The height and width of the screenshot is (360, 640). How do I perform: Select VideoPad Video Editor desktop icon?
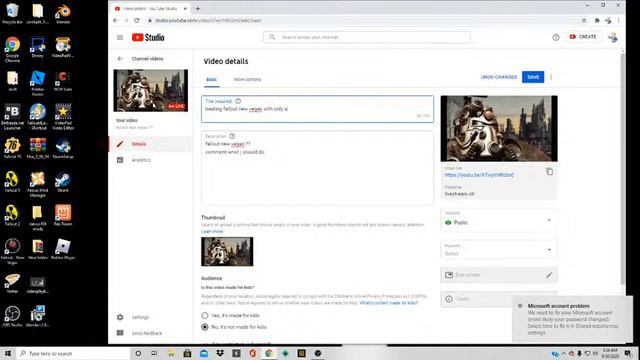63,117
